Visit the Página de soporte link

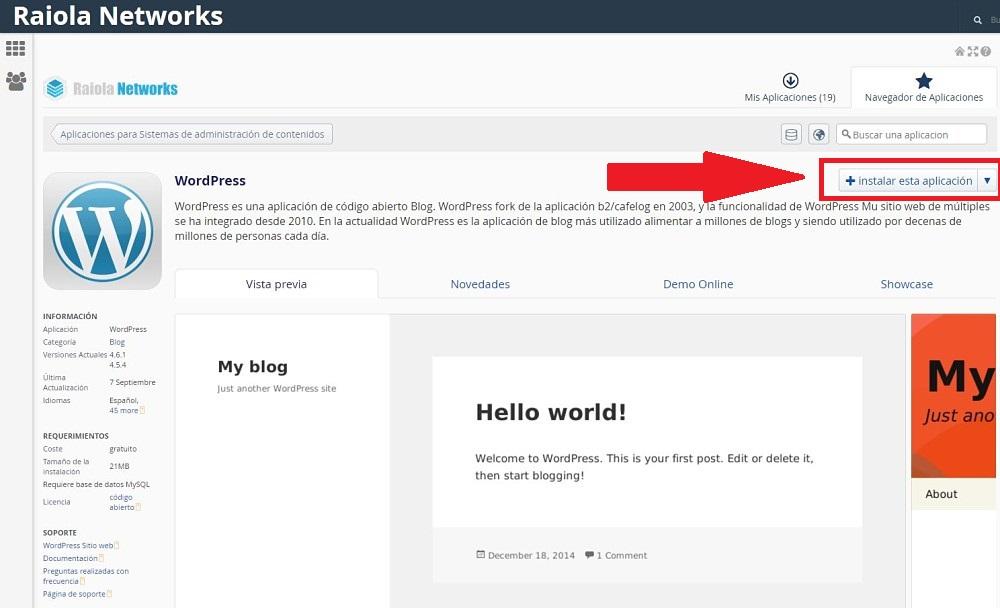[x=74, y=594]
